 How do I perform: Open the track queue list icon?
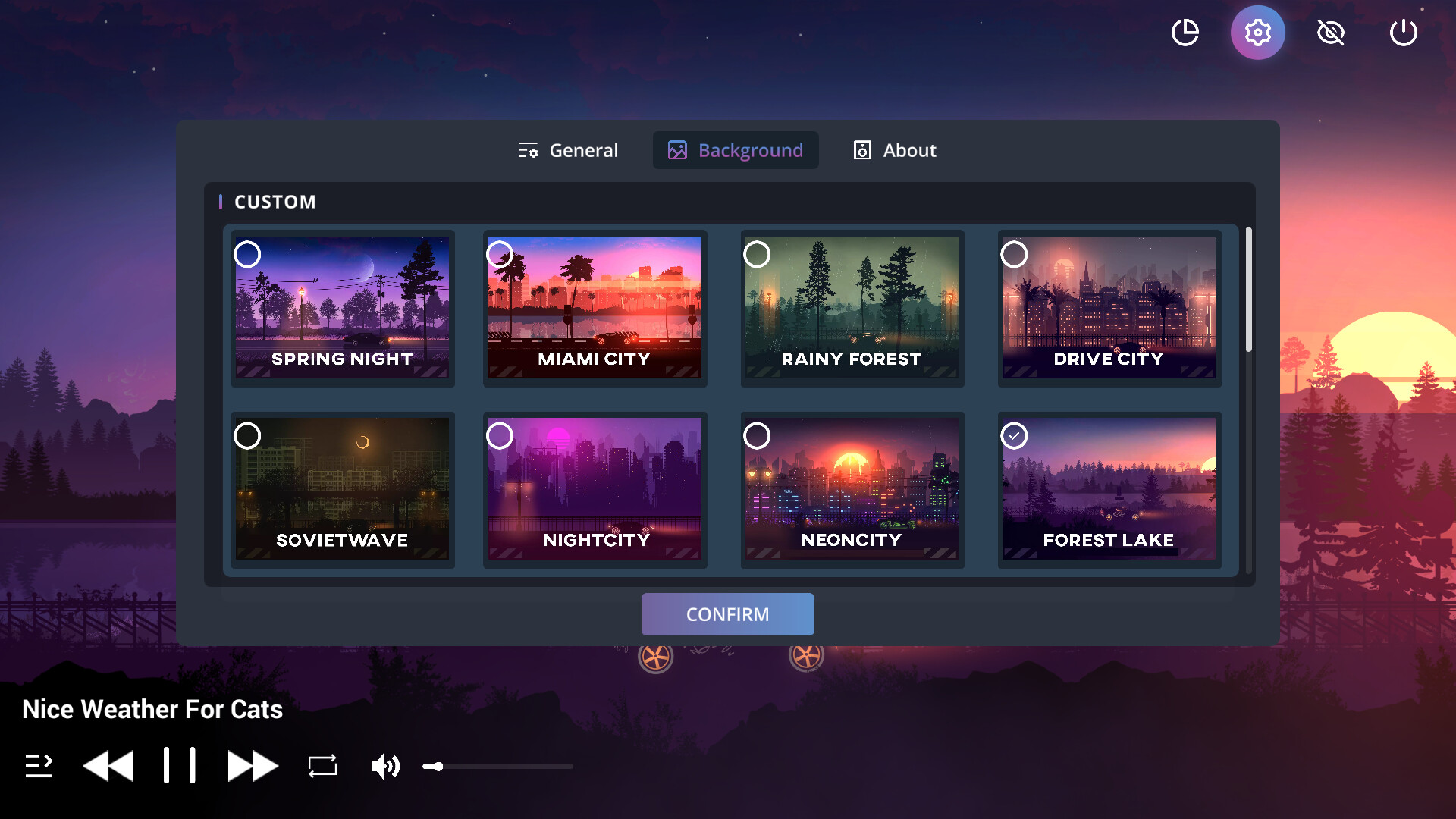(39, 766)
